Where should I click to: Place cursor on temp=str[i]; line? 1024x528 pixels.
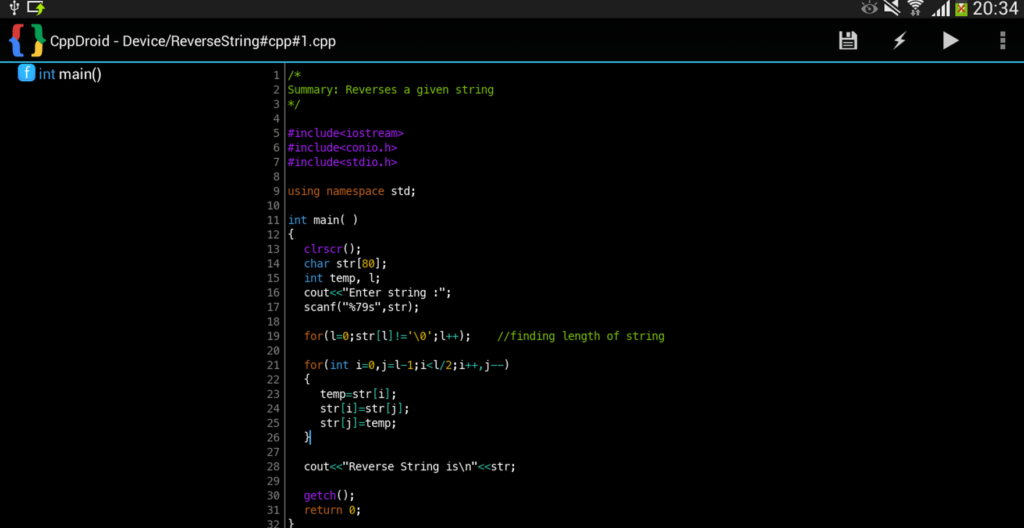[358, 393]
